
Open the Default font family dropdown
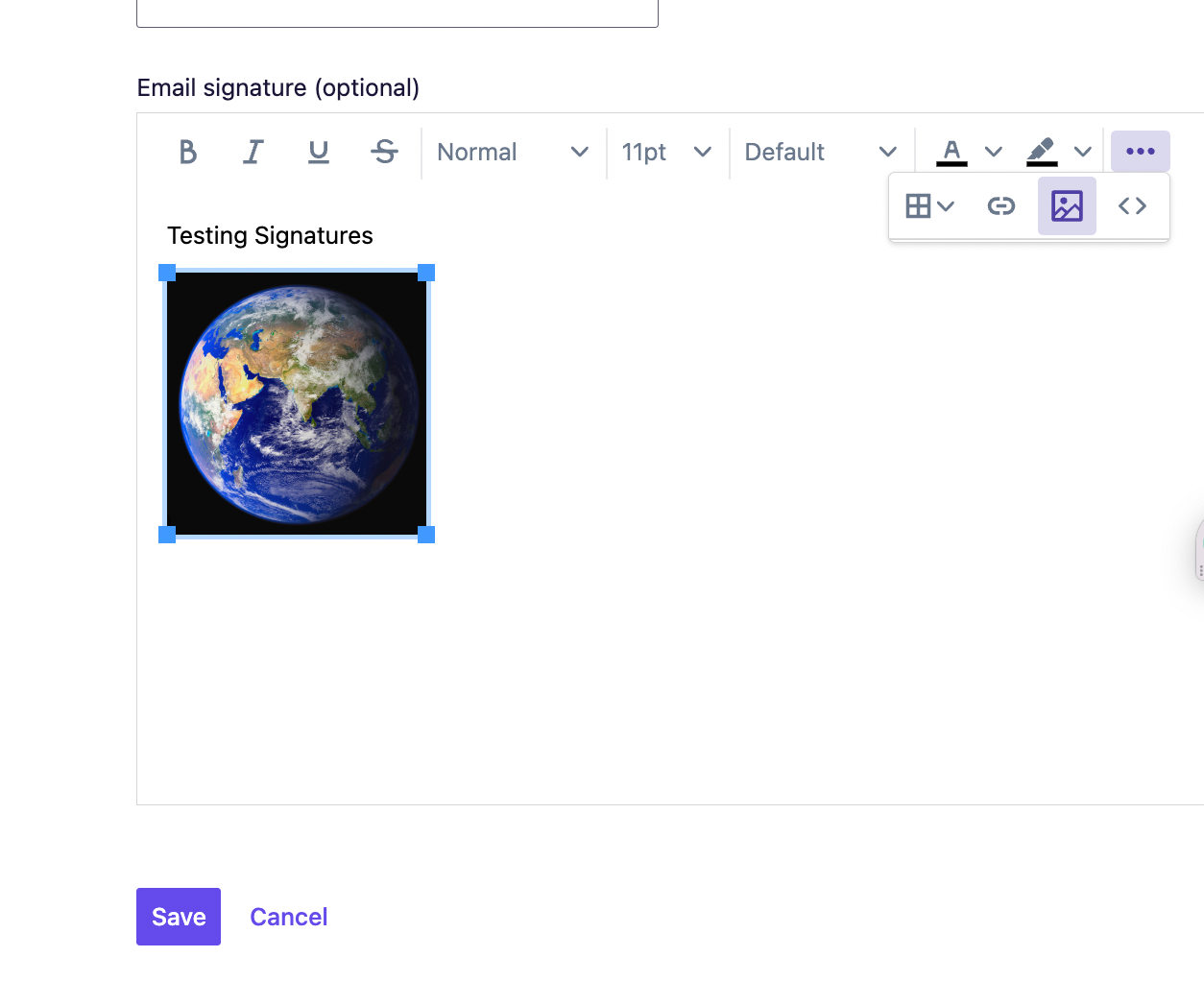pos(821,152)
